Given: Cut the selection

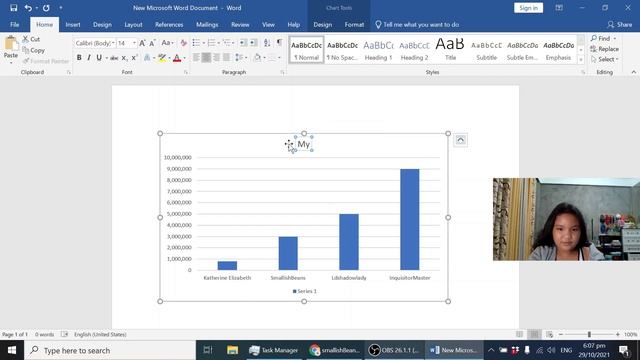Looking at the screenshot, I should tap(31, 39).
